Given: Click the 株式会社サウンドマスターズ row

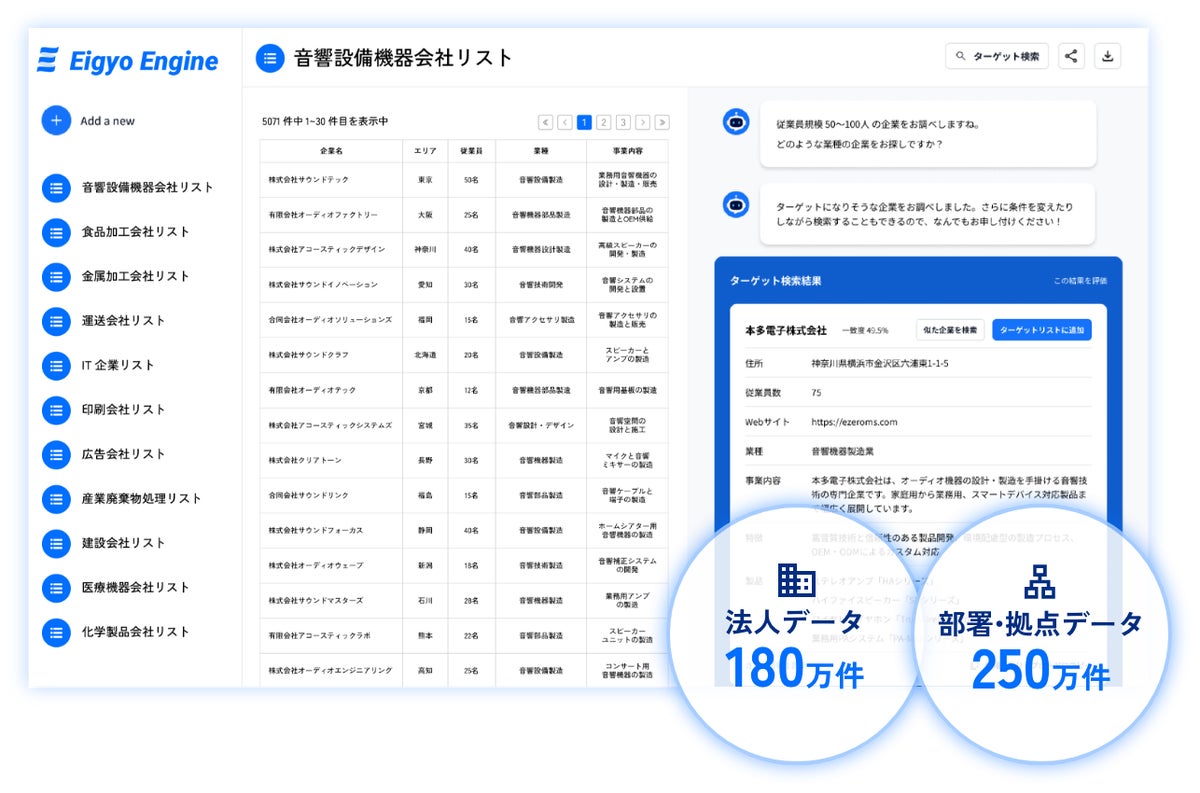Looking at the screenshot, I should (x=464, y=600).
